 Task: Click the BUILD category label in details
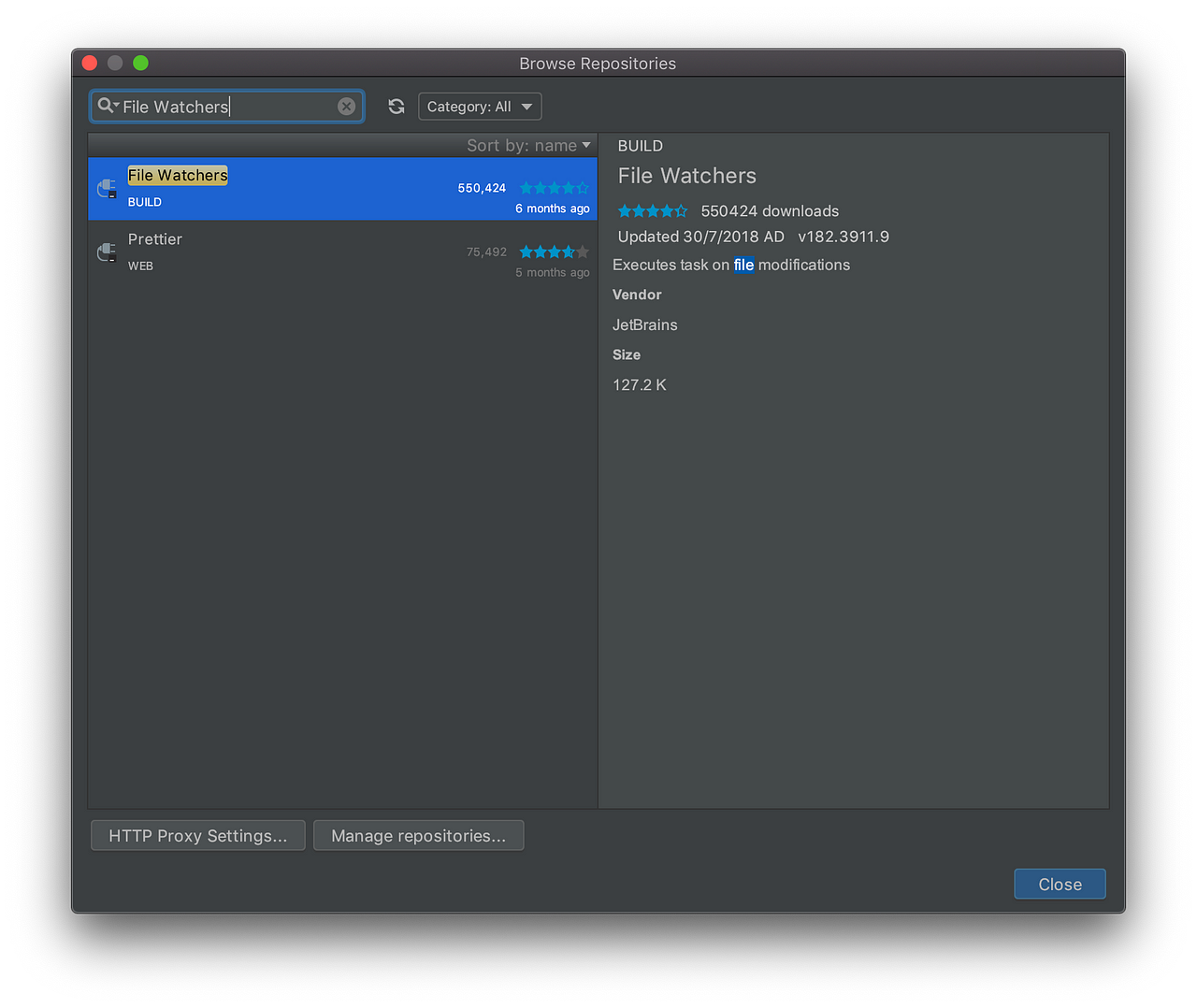pyautogui.click(x=641, y=146)
